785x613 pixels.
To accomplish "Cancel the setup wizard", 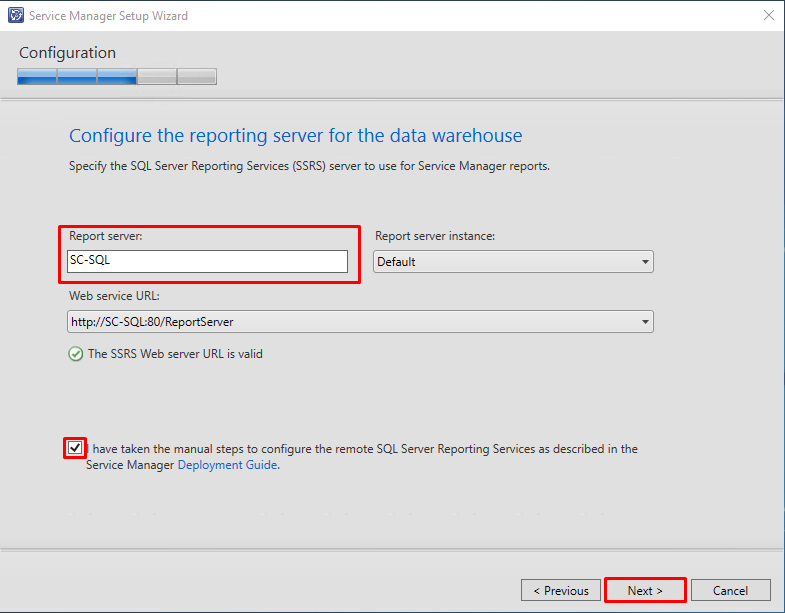I will coord(730,590).
